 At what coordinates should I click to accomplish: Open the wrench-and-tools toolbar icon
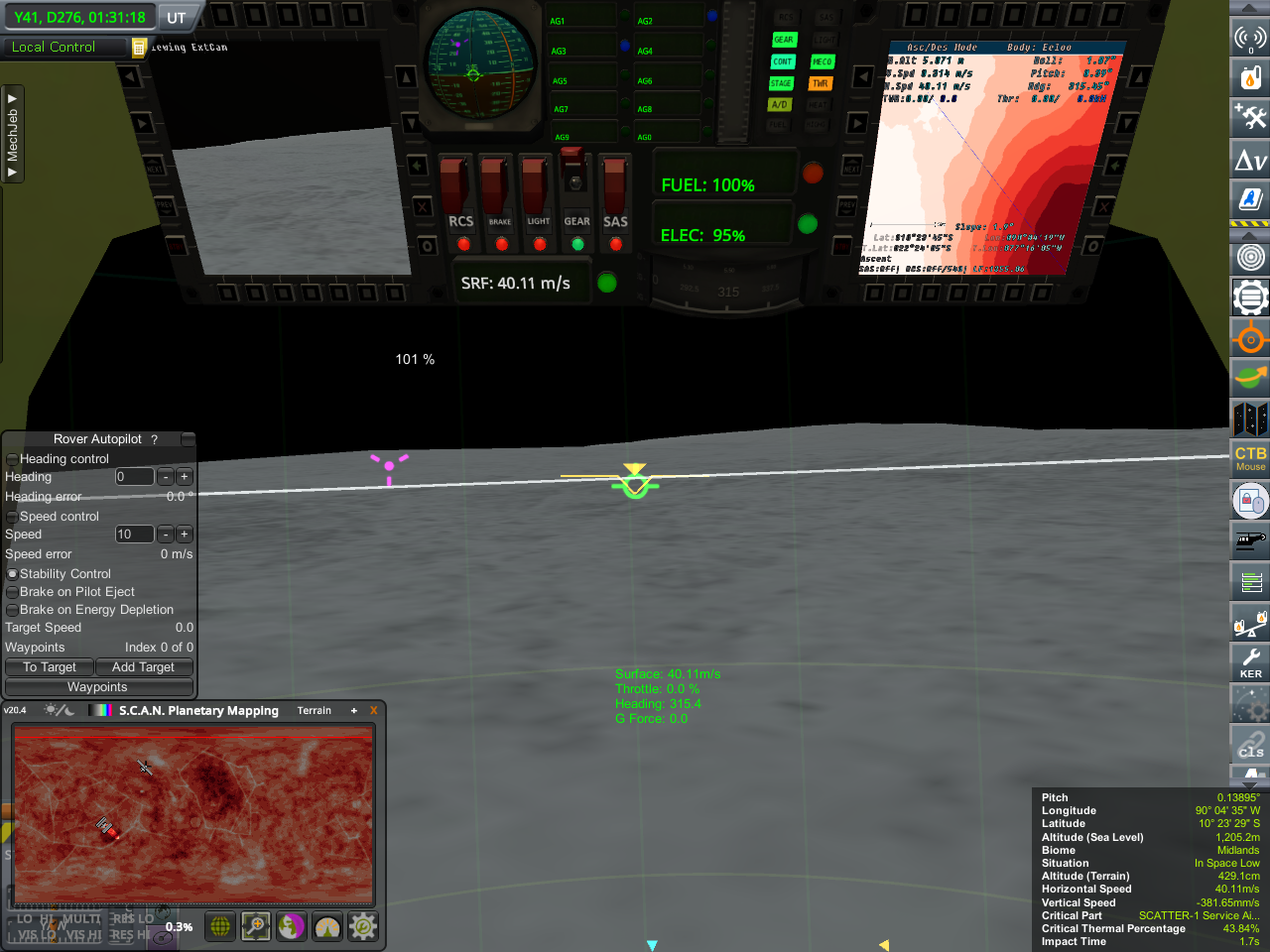[1250, 117]
